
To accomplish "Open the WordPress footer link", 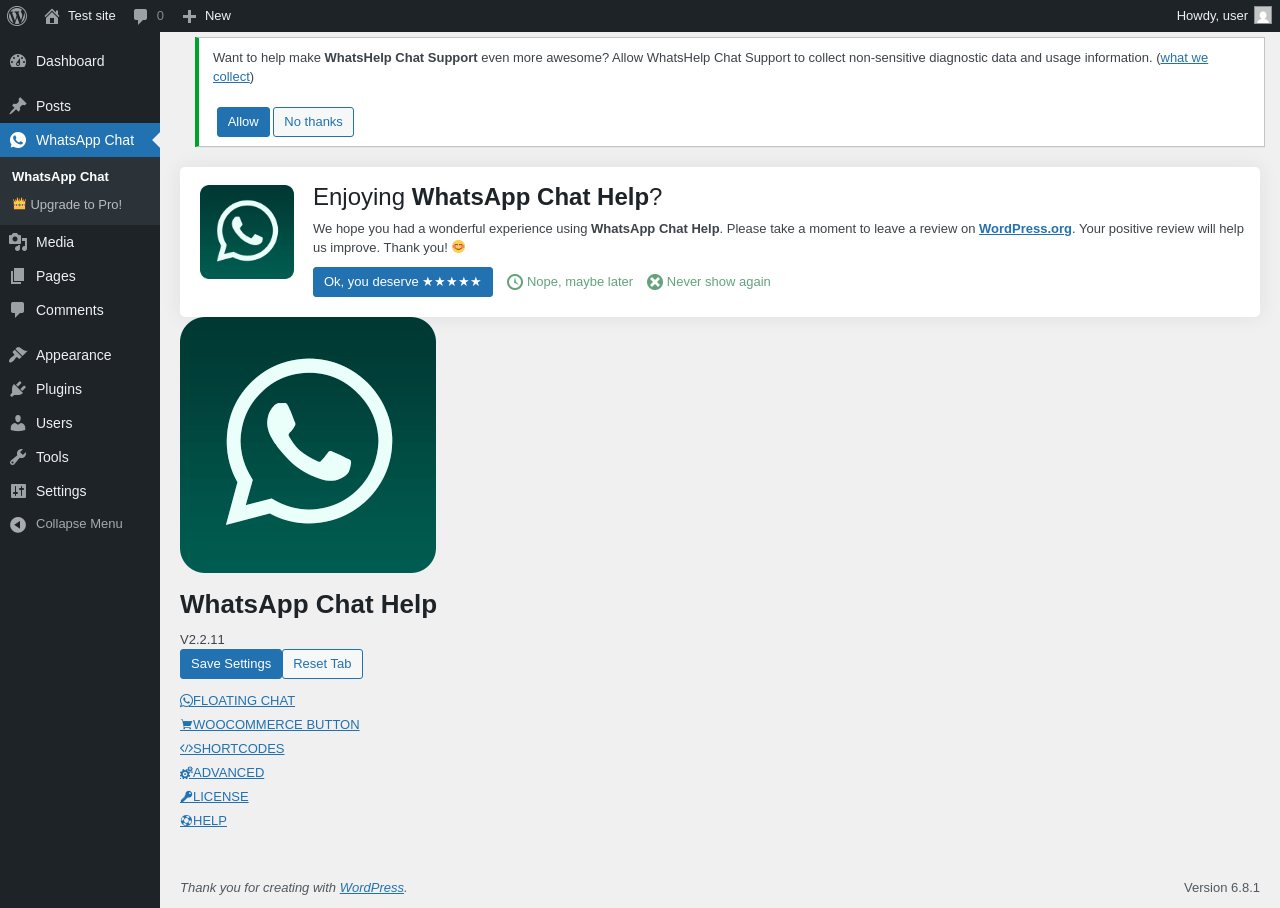I will click(372, 887).
